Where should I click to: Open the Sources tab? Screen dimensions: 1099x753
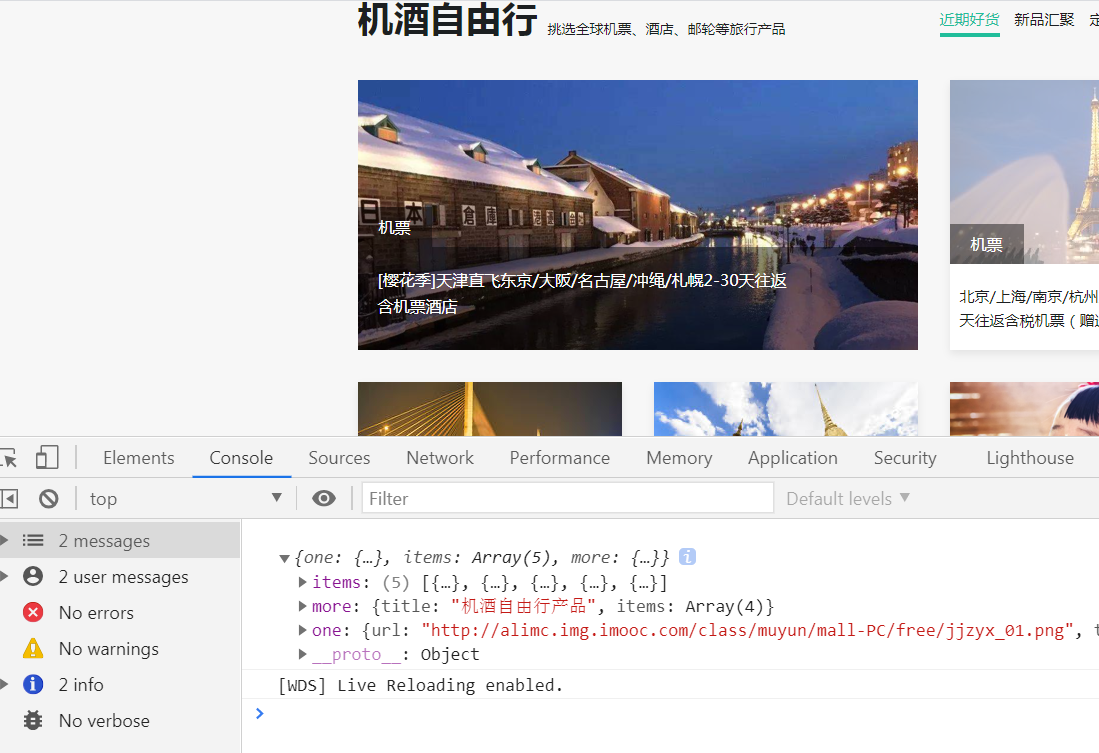coord(339,458)
